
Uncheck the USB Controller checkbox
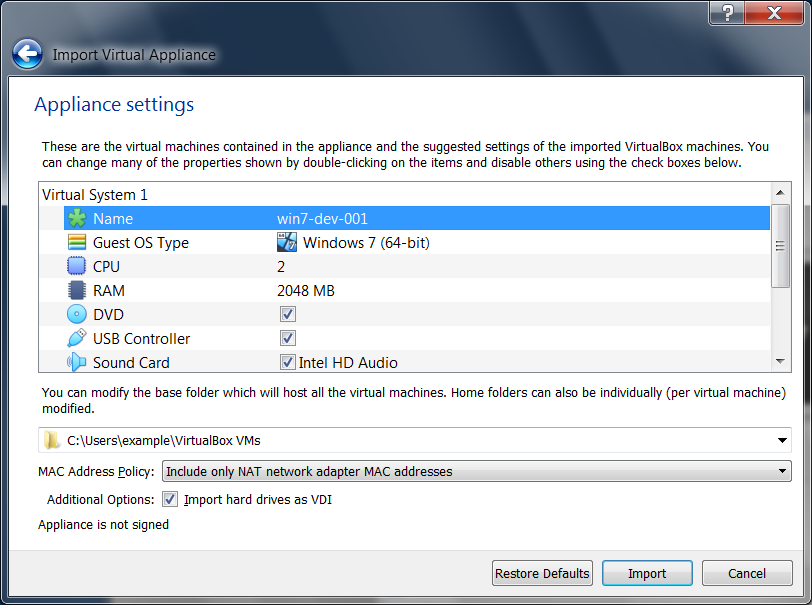[288, 338]
